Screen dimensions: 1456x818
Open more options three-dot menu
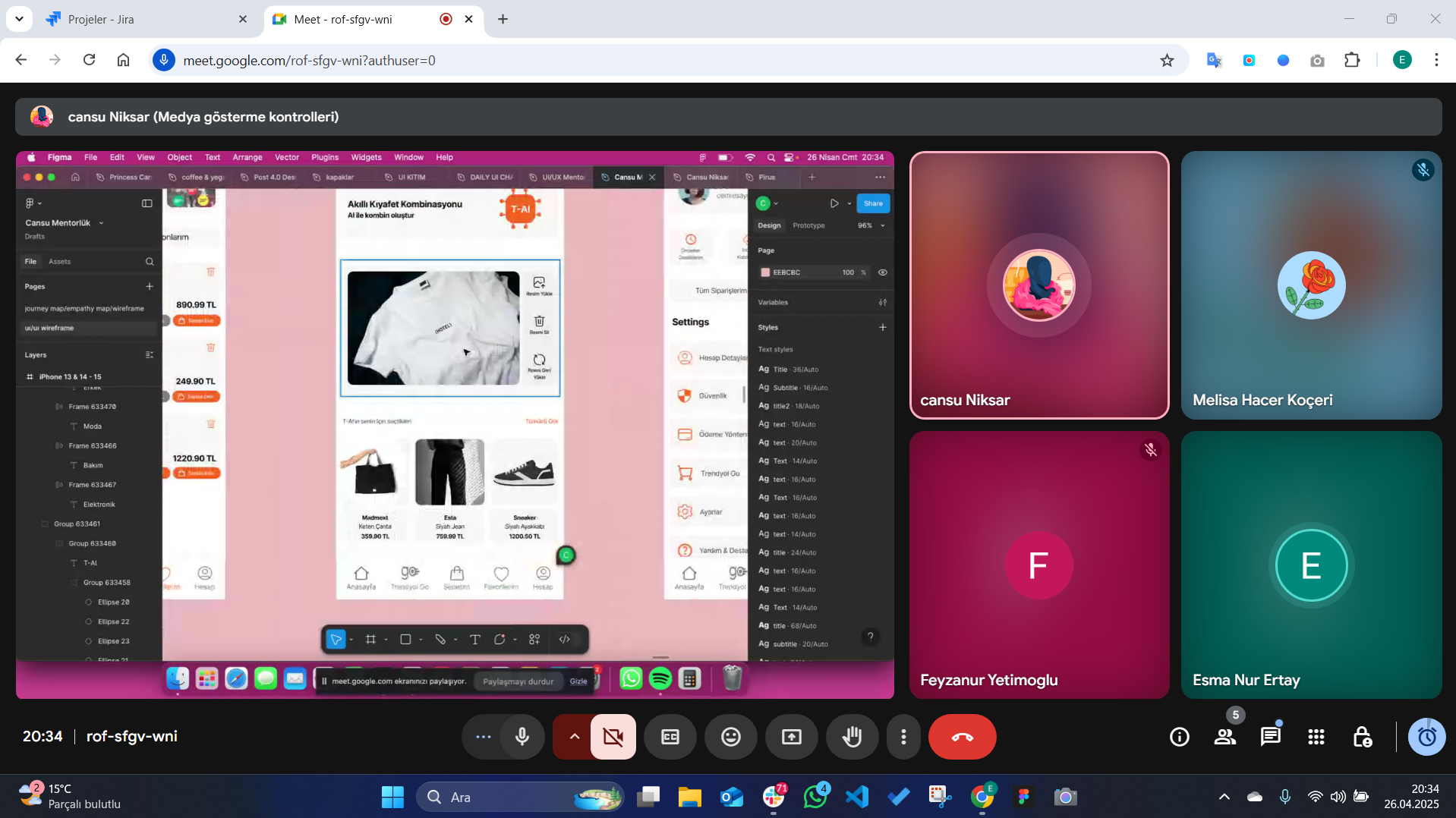903,736
